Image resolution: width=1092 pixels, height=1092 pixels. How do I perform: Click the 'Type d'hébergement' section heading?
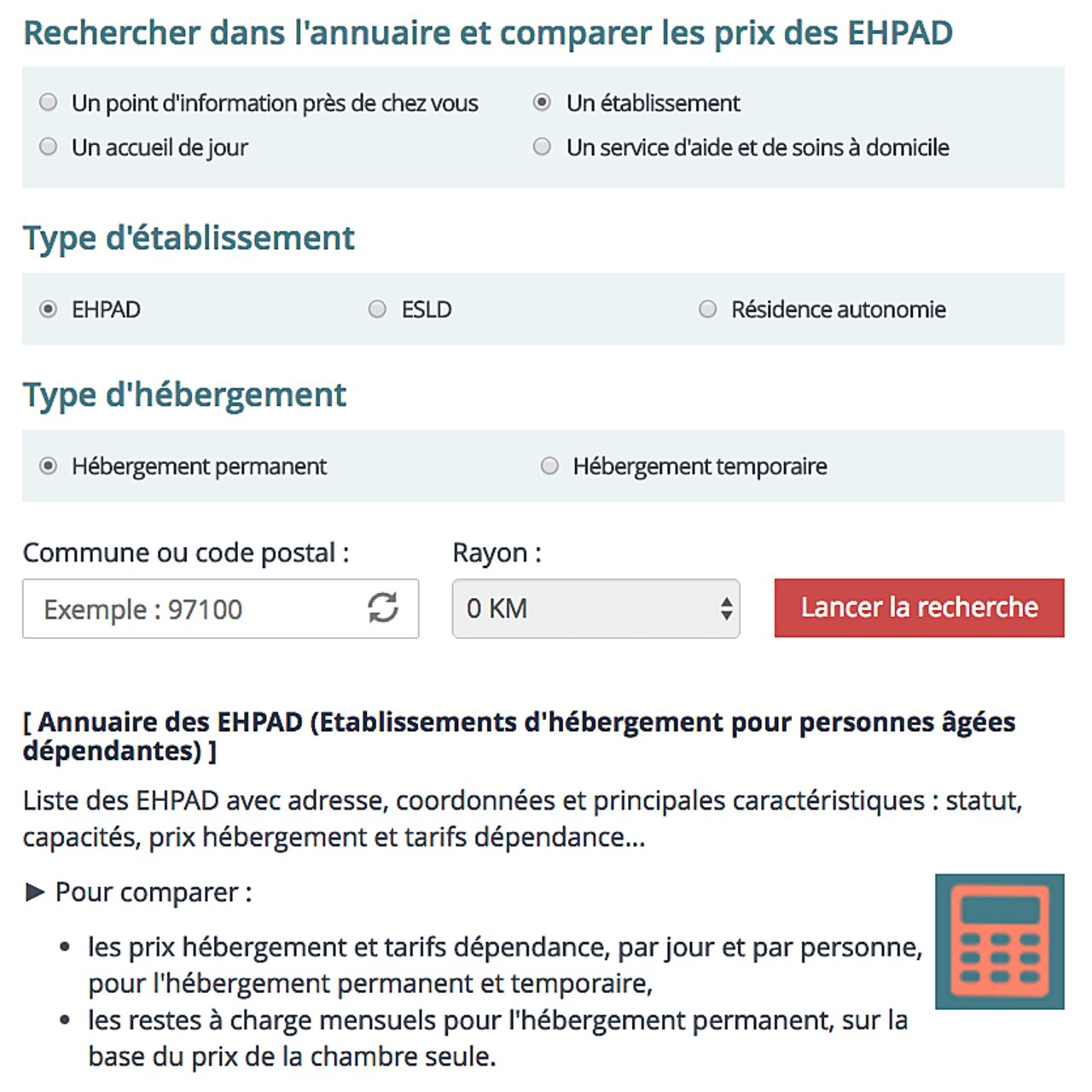184,394
